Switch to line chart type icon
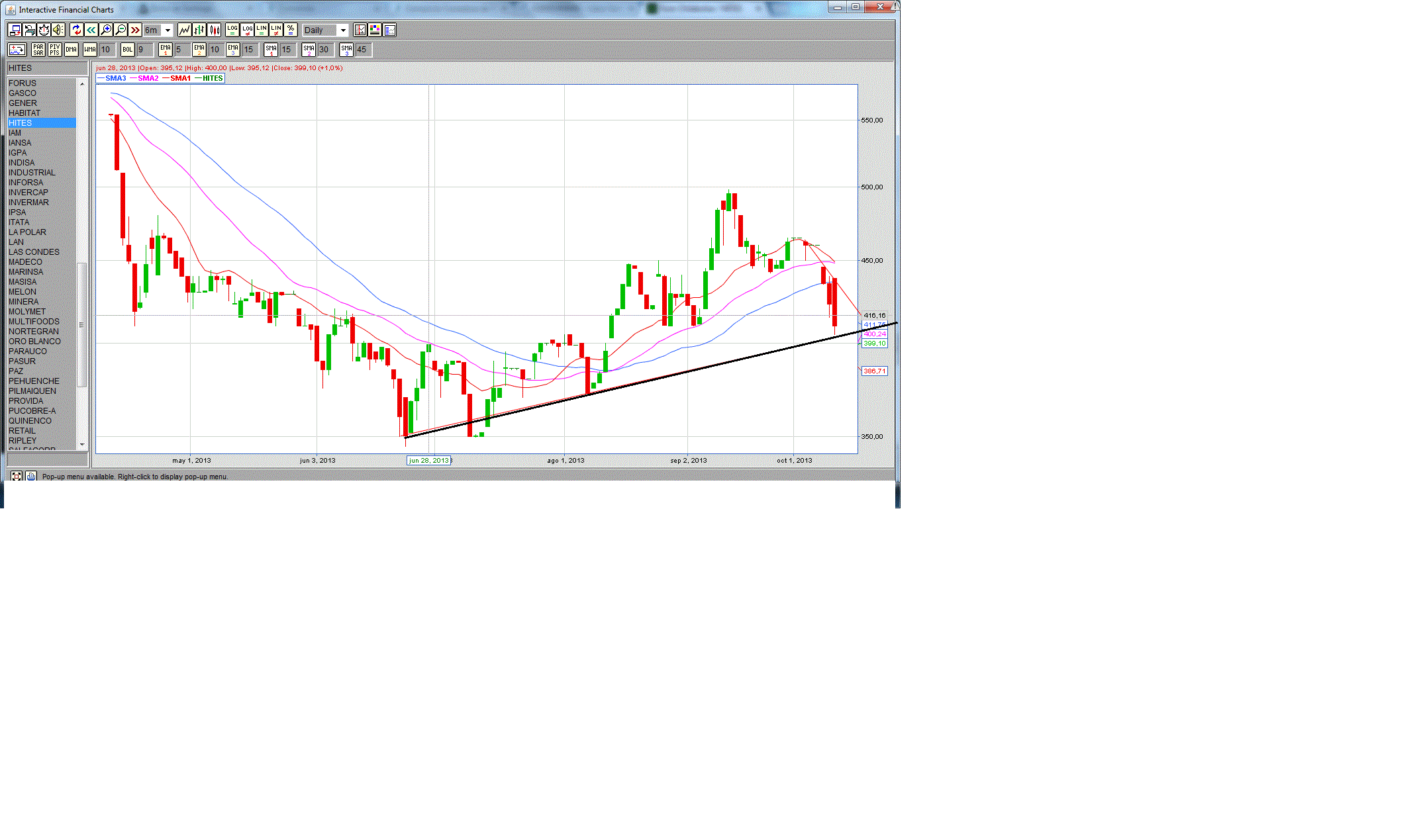The height and width of the screenshot is (840, 1427). 185,30
